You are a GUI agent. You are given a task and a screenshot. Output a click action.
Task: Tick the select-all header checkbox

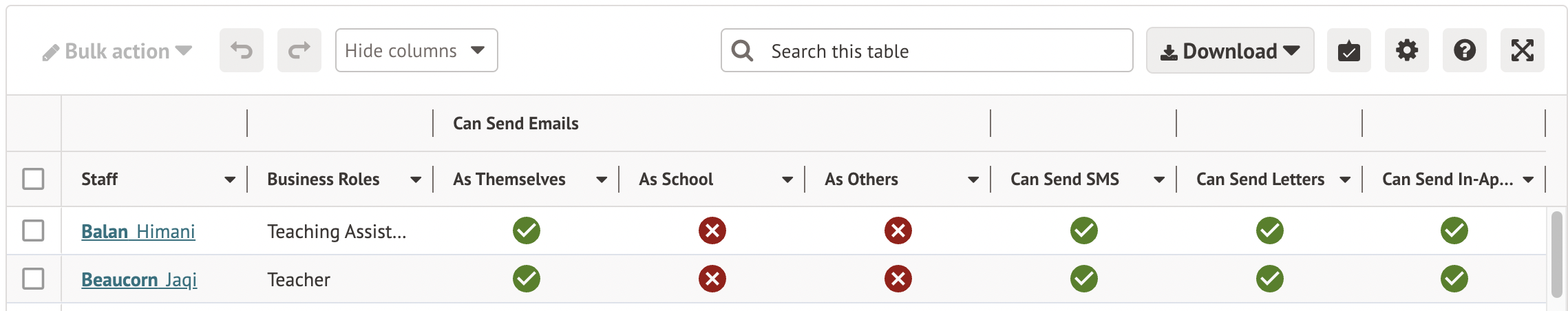point(33,179)
